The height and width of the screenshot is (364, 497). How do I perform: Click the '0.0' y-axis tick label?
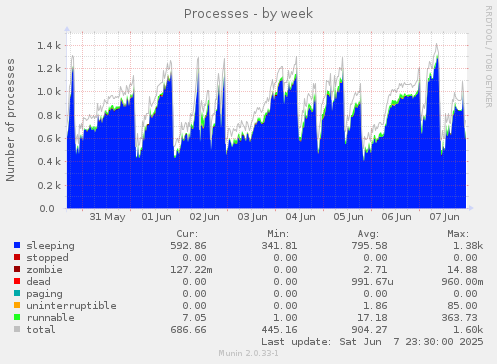coord(47,209)
